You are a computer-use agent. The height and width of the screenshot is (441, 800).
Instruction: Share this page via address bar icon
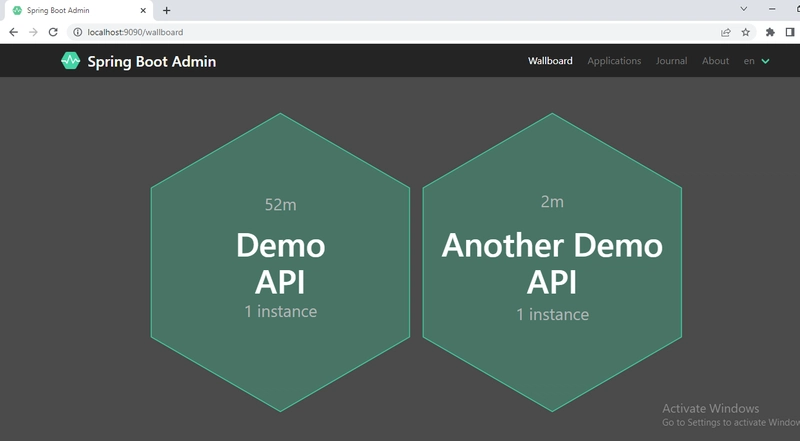(726, 32)
